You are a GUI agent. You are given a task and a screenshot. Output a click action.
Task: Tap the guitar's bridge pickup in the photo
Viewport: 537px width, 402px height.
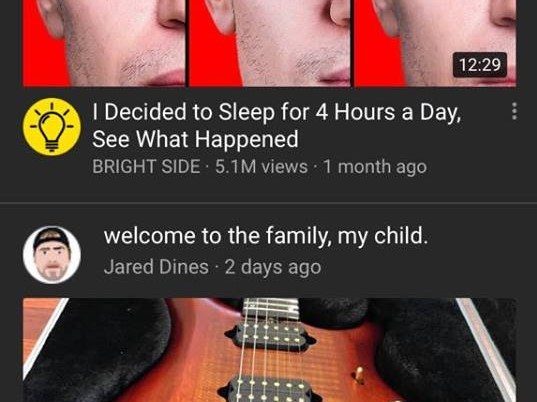pos(269,389)
